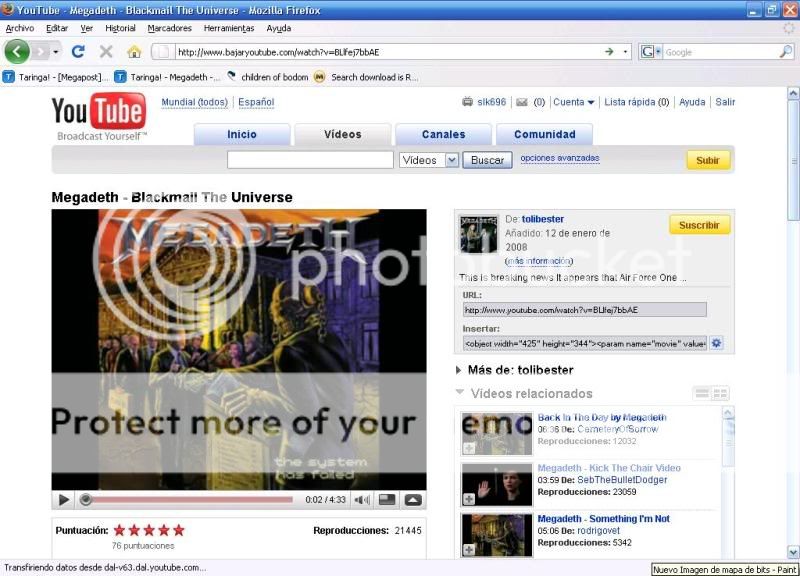Screen dimensions: 800x576
Task: Add Something I'm Not to quick list
Action: [469, 549]
